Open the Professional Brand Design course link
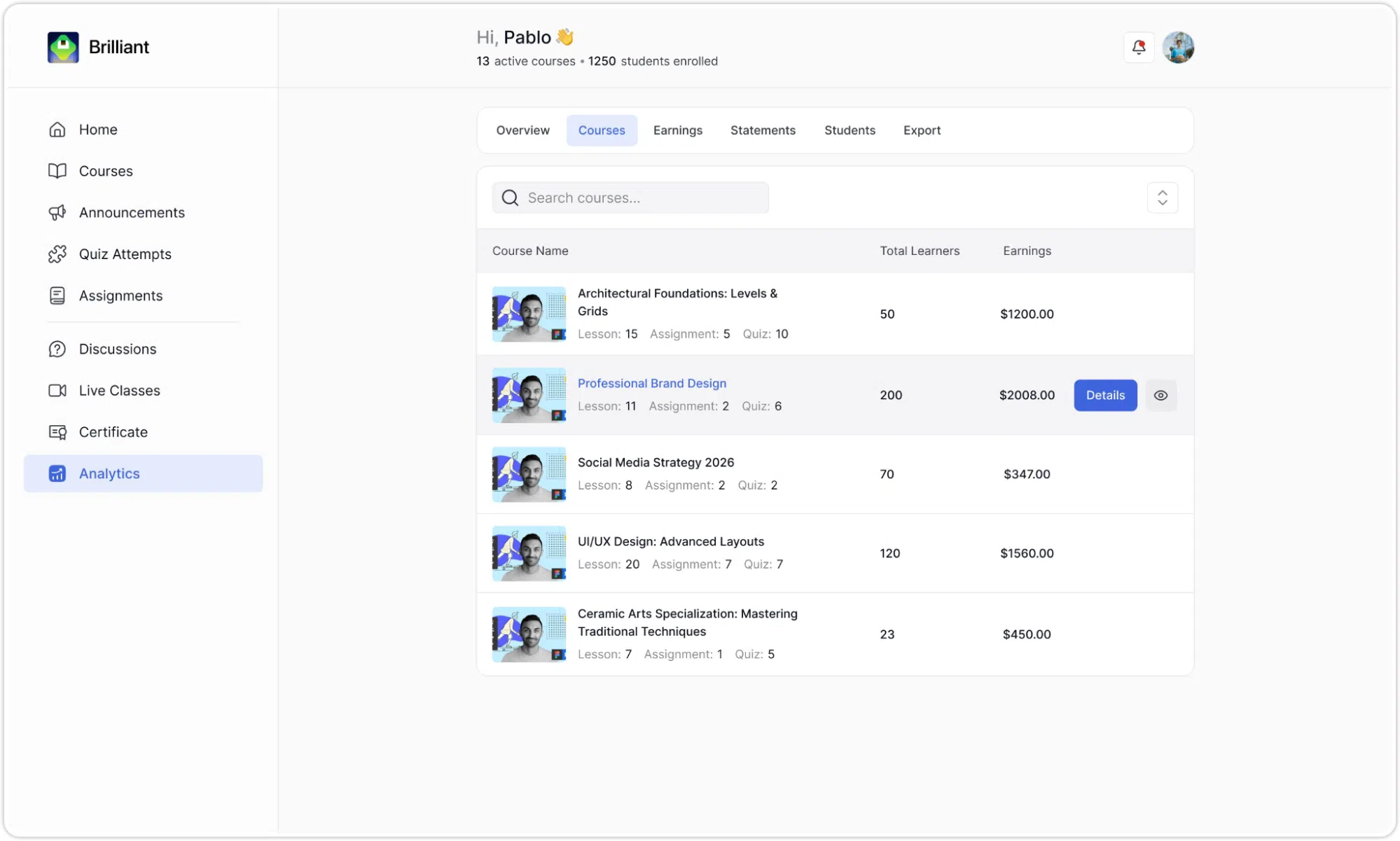The image size is (1400, 841). coord(651,384)
